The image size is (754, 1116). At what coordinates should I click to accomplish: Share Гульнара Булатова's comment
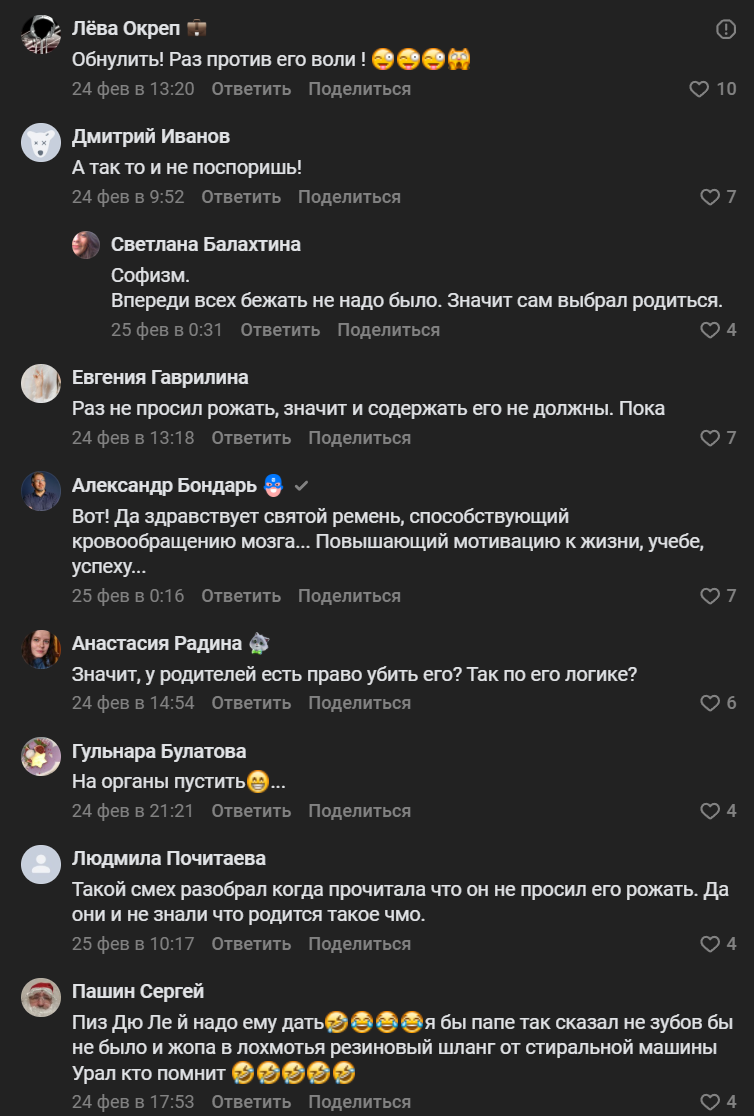click(359, 811)
